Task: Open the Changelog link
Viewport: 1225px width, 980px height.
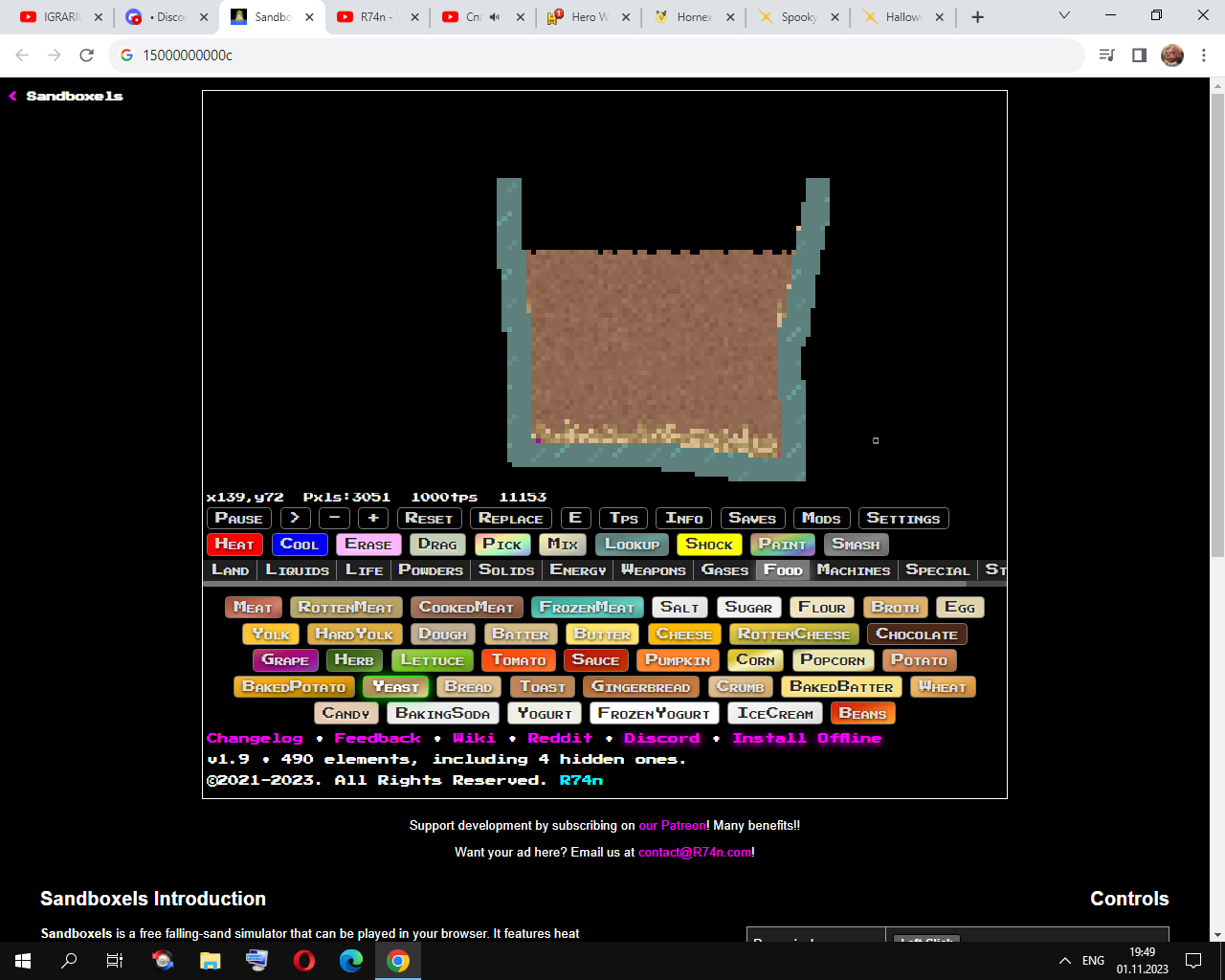Action: (x=255, y=738)
